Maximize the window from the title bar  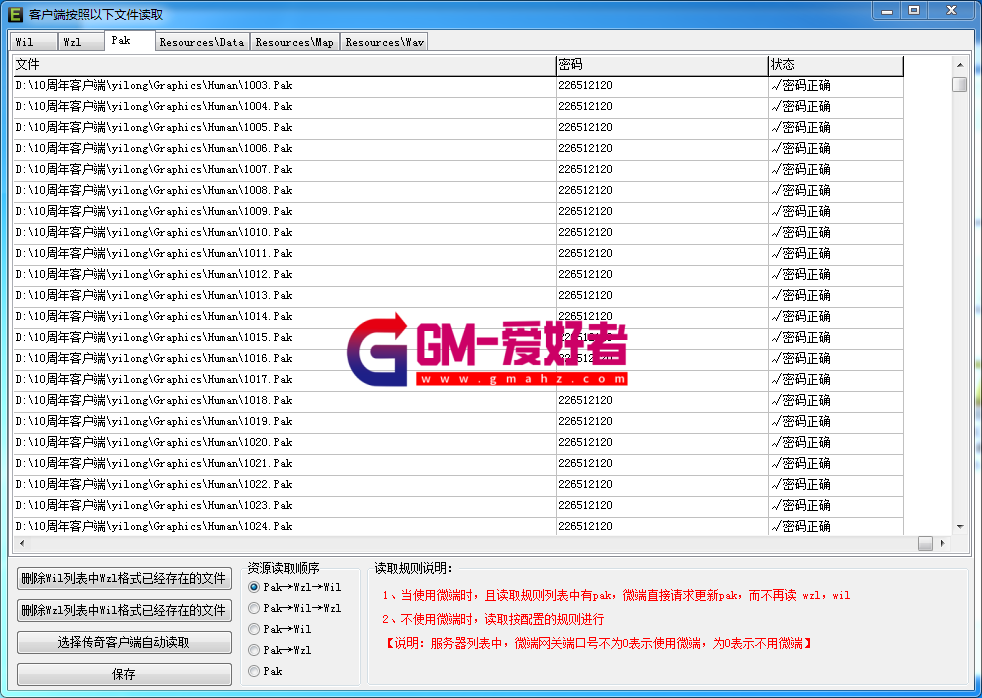[x=914, y=10]
